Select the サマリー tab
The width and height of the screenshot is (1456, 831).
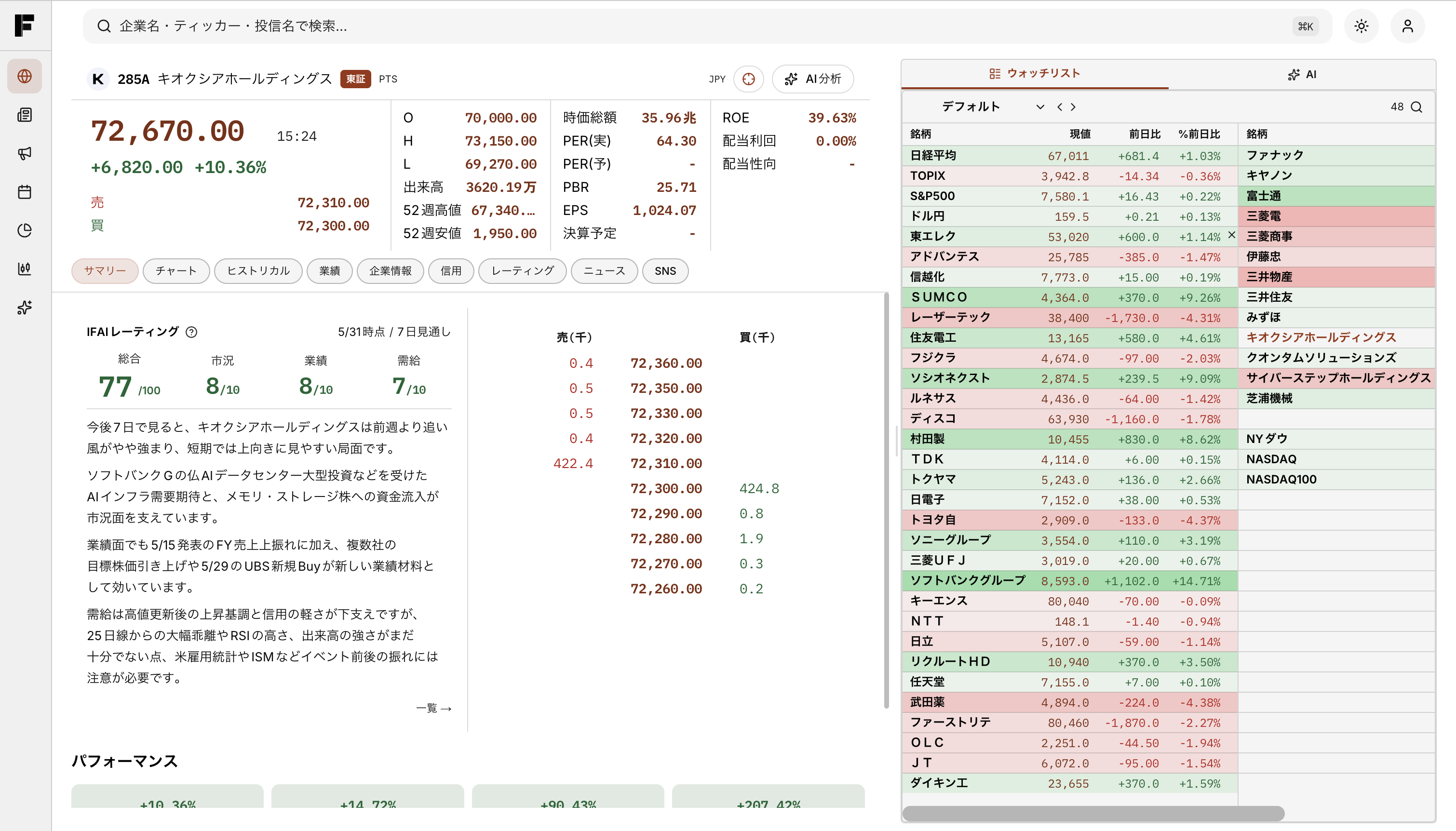pyautogui.click(x=105, y=271)
